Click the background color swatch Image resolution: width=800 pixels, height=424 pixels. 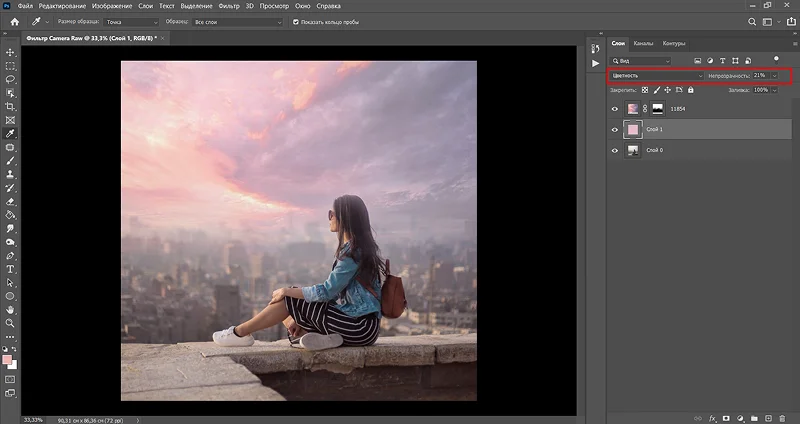pos(14,365)
